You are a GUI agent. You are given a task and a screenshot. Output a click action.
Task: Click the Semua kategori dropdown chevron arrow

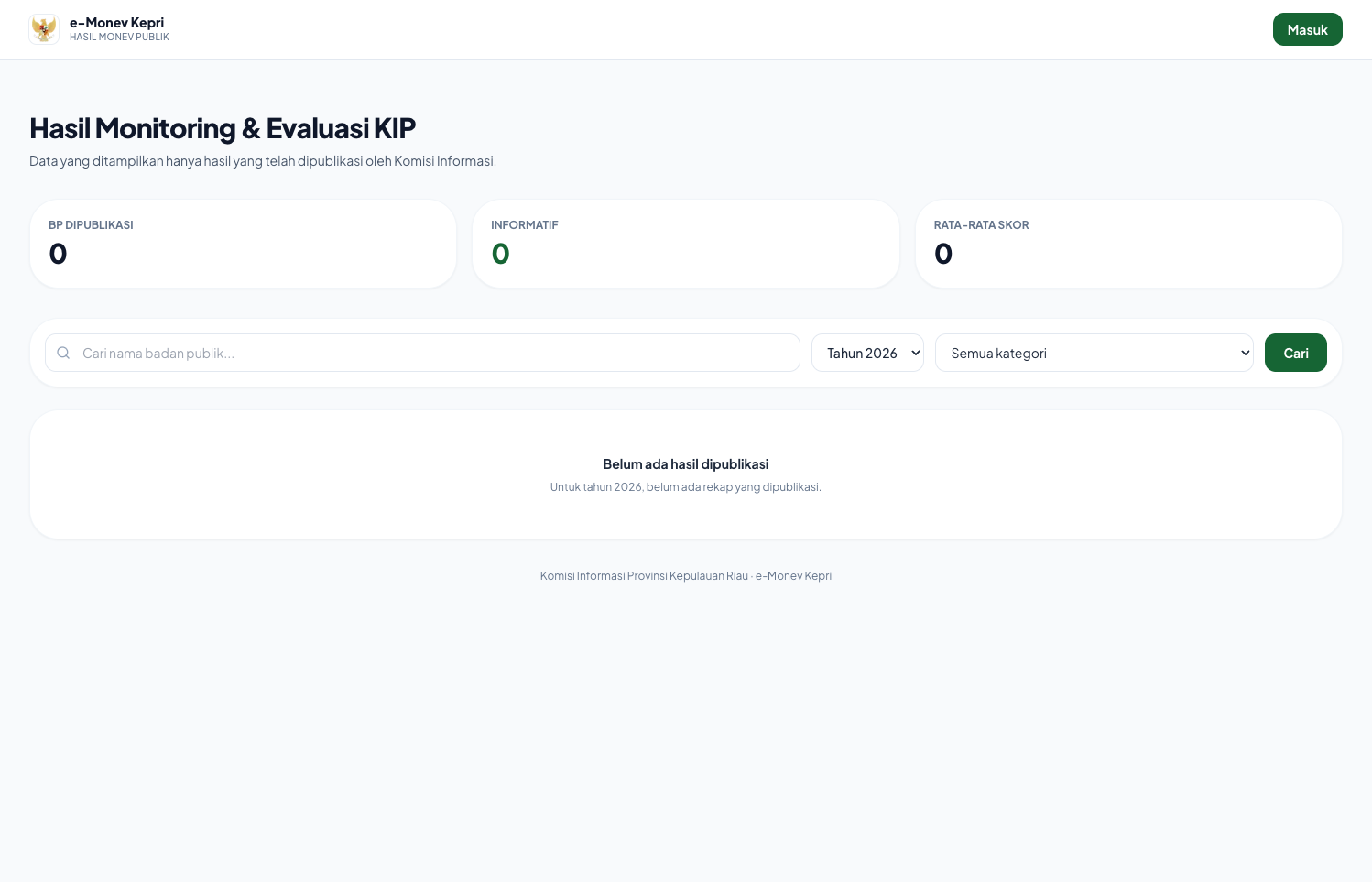pyautogui.click(x=1245, y=353)
